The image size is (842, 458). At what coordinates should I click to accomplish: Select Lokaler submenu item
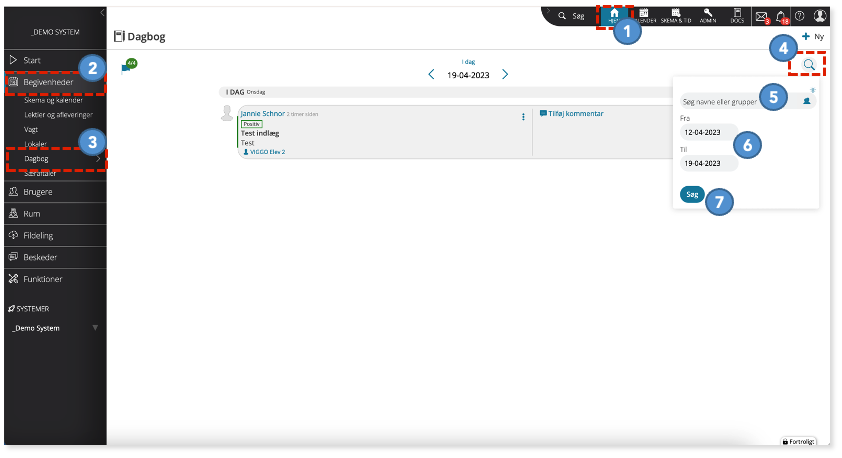click(35, 144)
